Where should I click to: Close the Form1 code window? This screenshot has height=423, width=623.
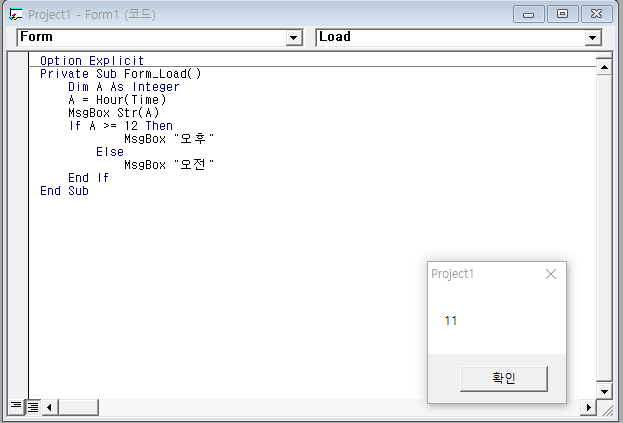(597, 14)
